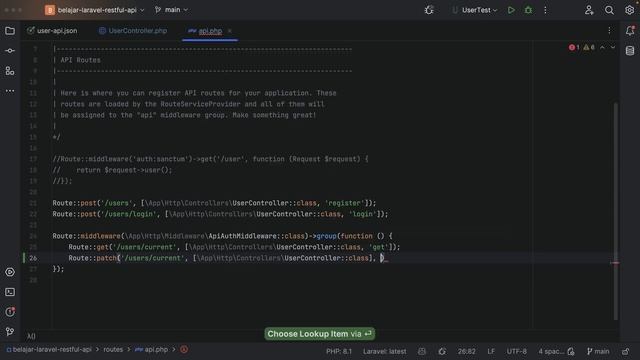This screenshot has width=640, height=360.
Task: Open the Git tool window
Action: pos(10,331)
